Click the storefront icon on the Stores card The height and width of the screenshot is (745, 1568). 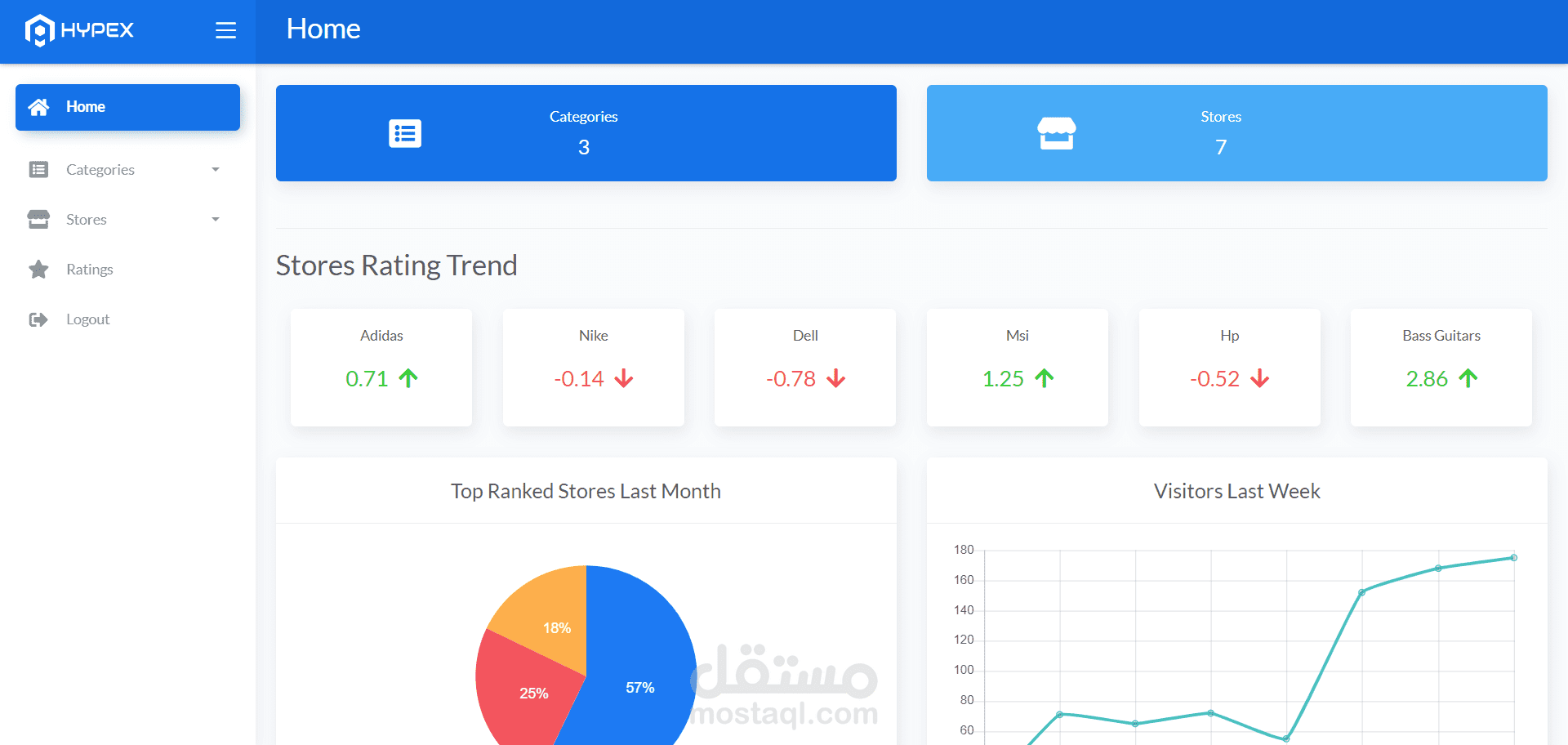[x=1058, y=133]
